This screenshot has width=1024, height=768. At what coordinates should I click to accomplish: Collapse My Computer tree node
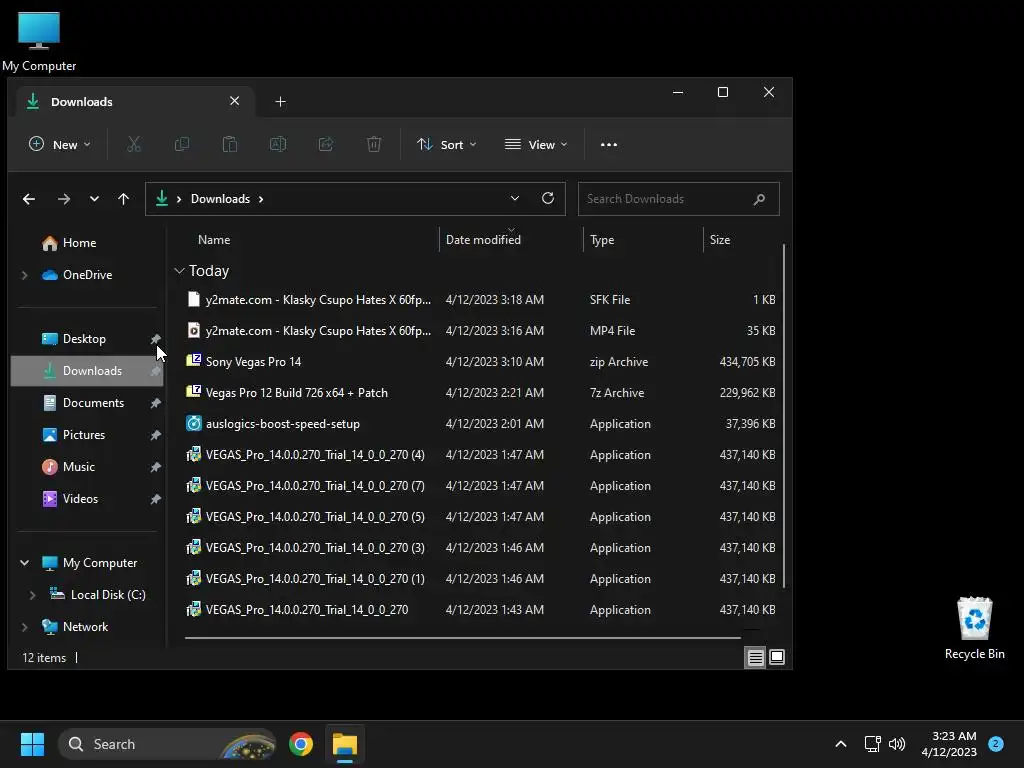24,562
